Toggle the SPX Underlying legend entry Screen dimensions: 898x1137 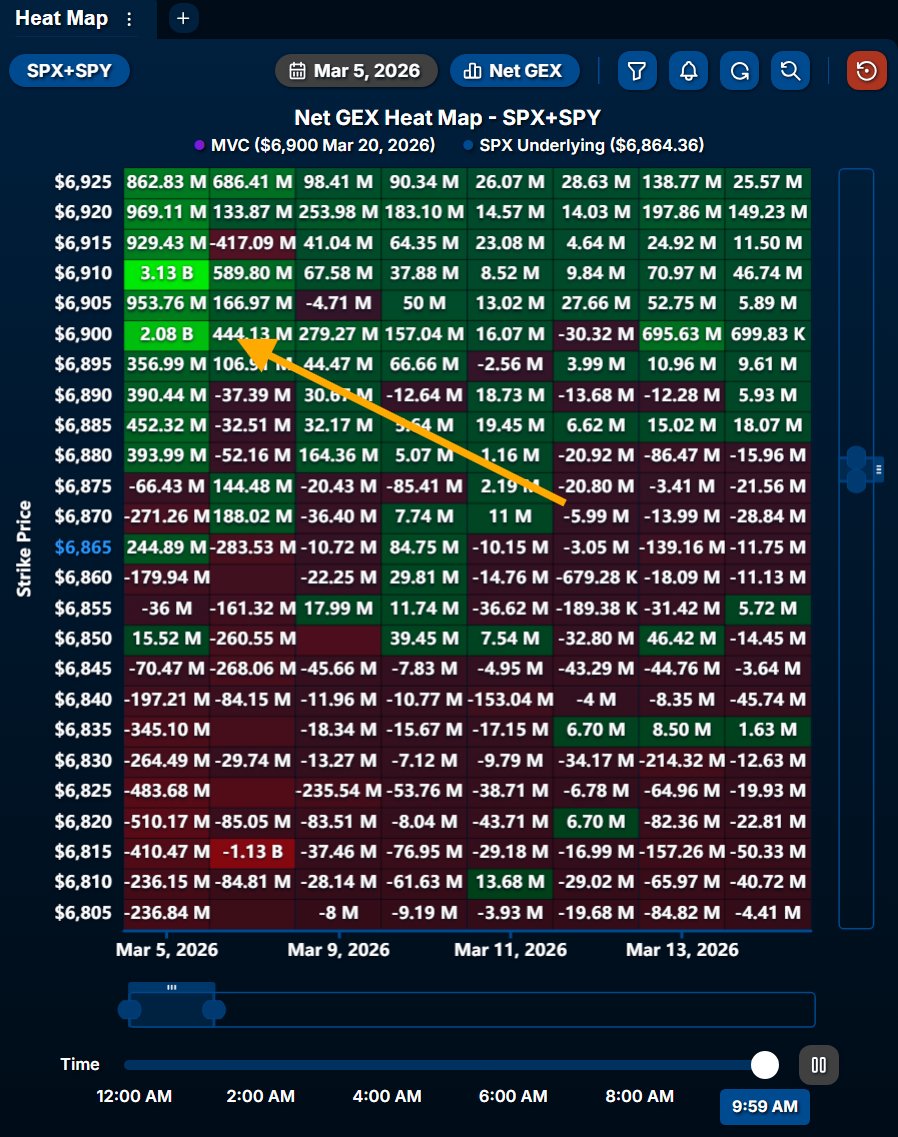coord(584,145)
